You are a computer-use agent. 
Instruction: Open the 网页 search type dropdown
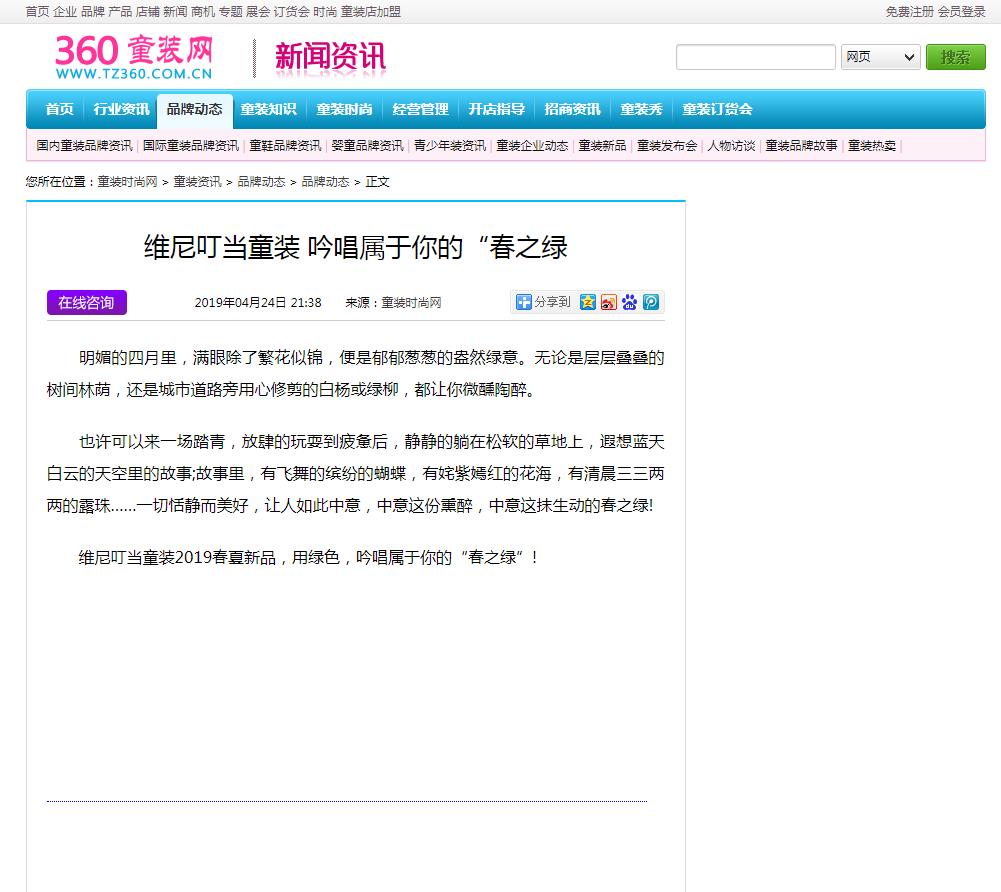880,57
